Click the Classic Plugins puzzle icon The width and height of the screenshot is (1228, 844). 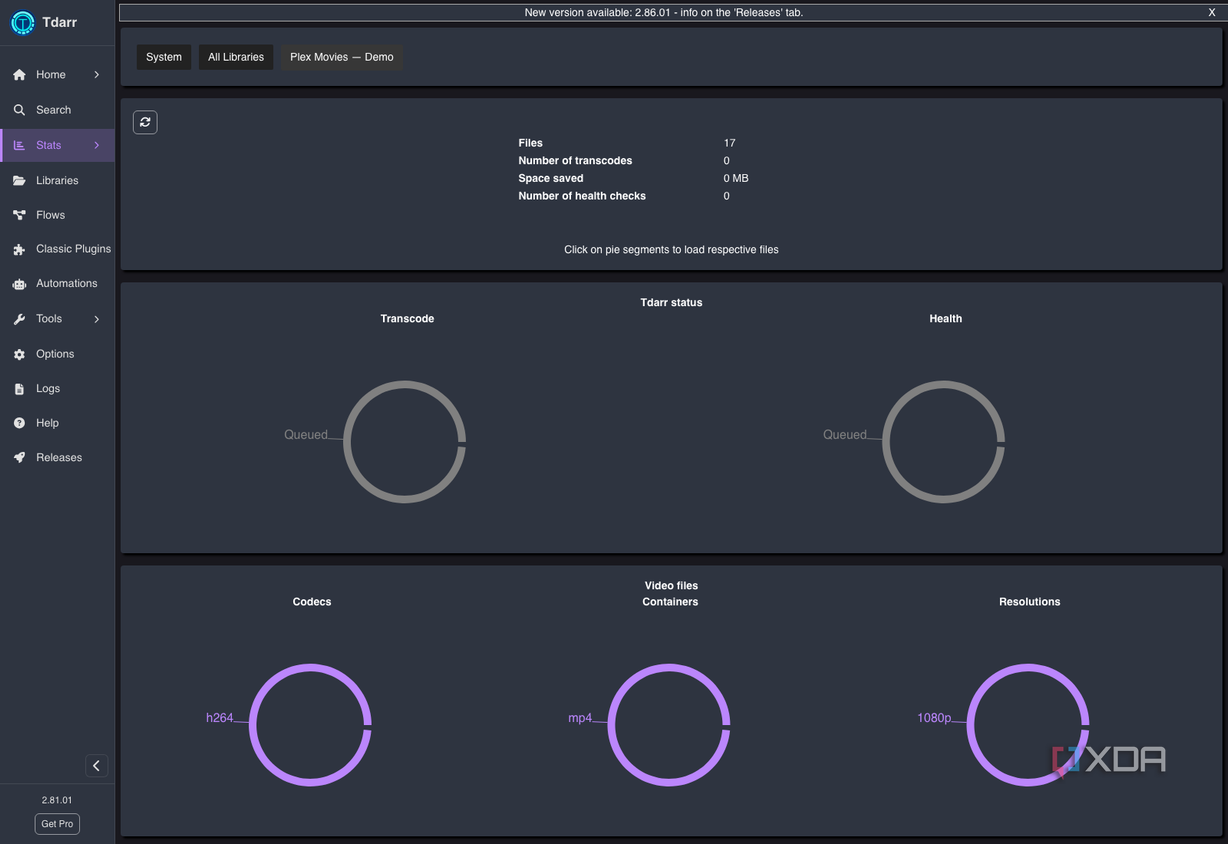click(x=19, y=250)
